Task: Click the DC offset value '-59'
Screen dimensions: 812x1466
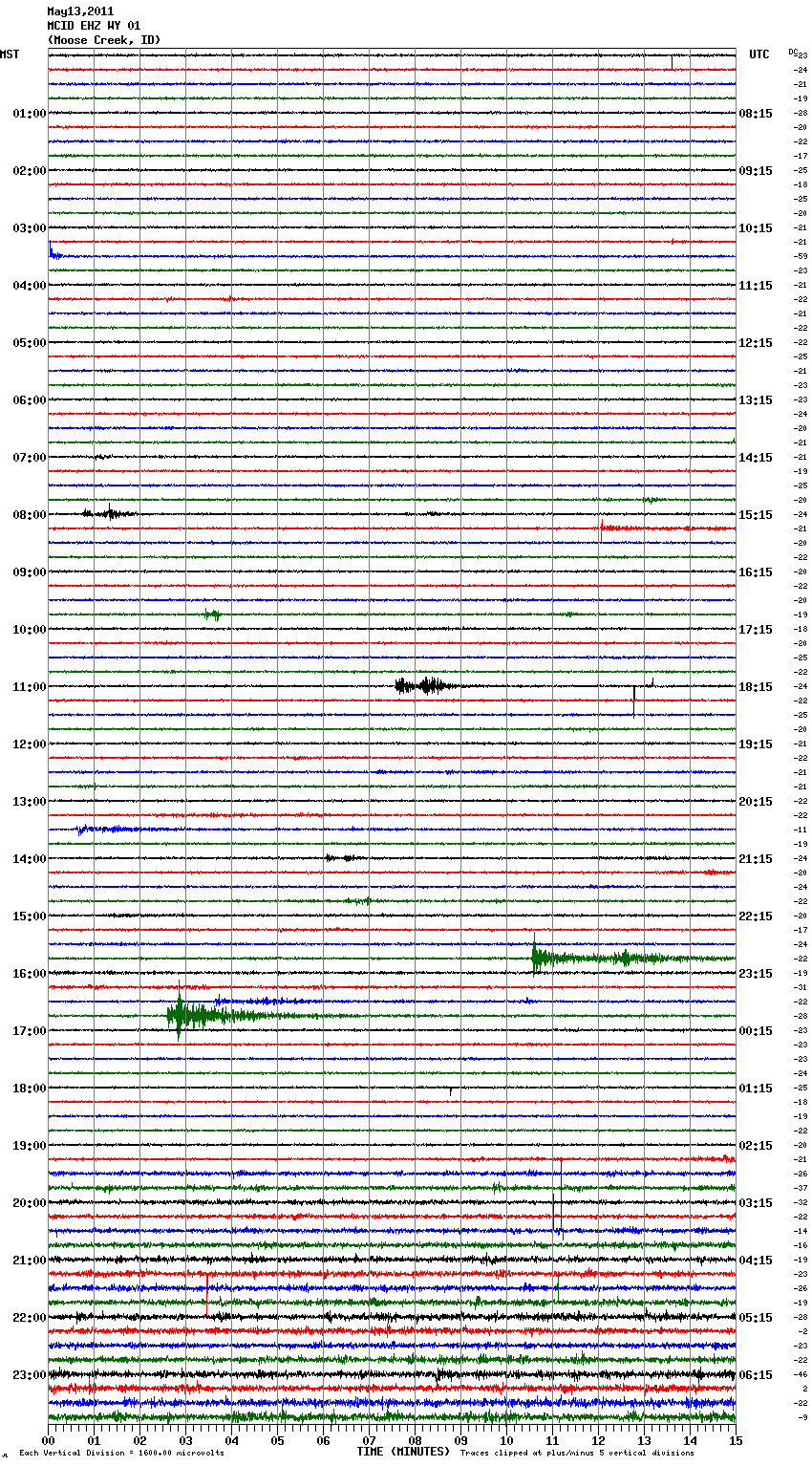Action: [801, 256]
